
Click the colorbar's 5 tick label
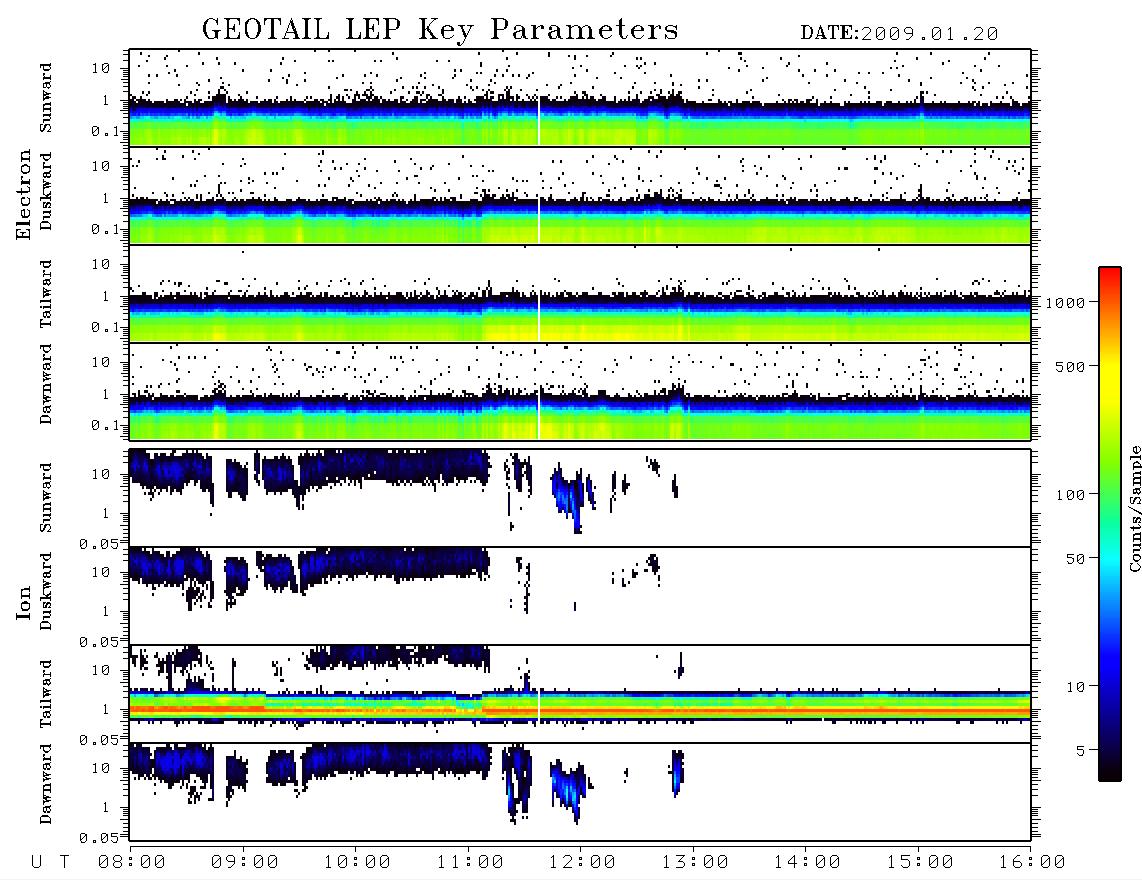tap(1080, 751)
